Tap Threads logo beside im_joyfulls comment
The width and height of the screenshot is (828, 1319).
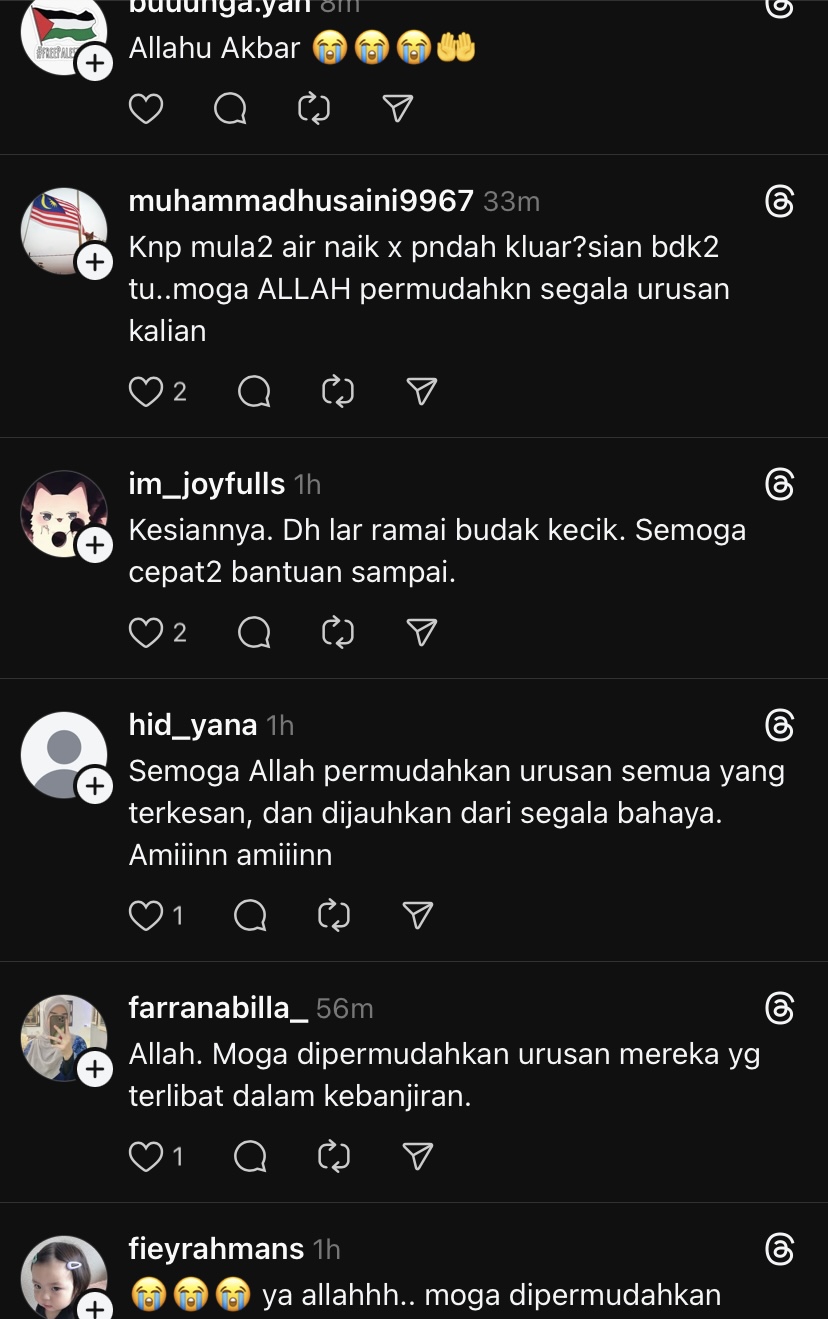point(779,484)
